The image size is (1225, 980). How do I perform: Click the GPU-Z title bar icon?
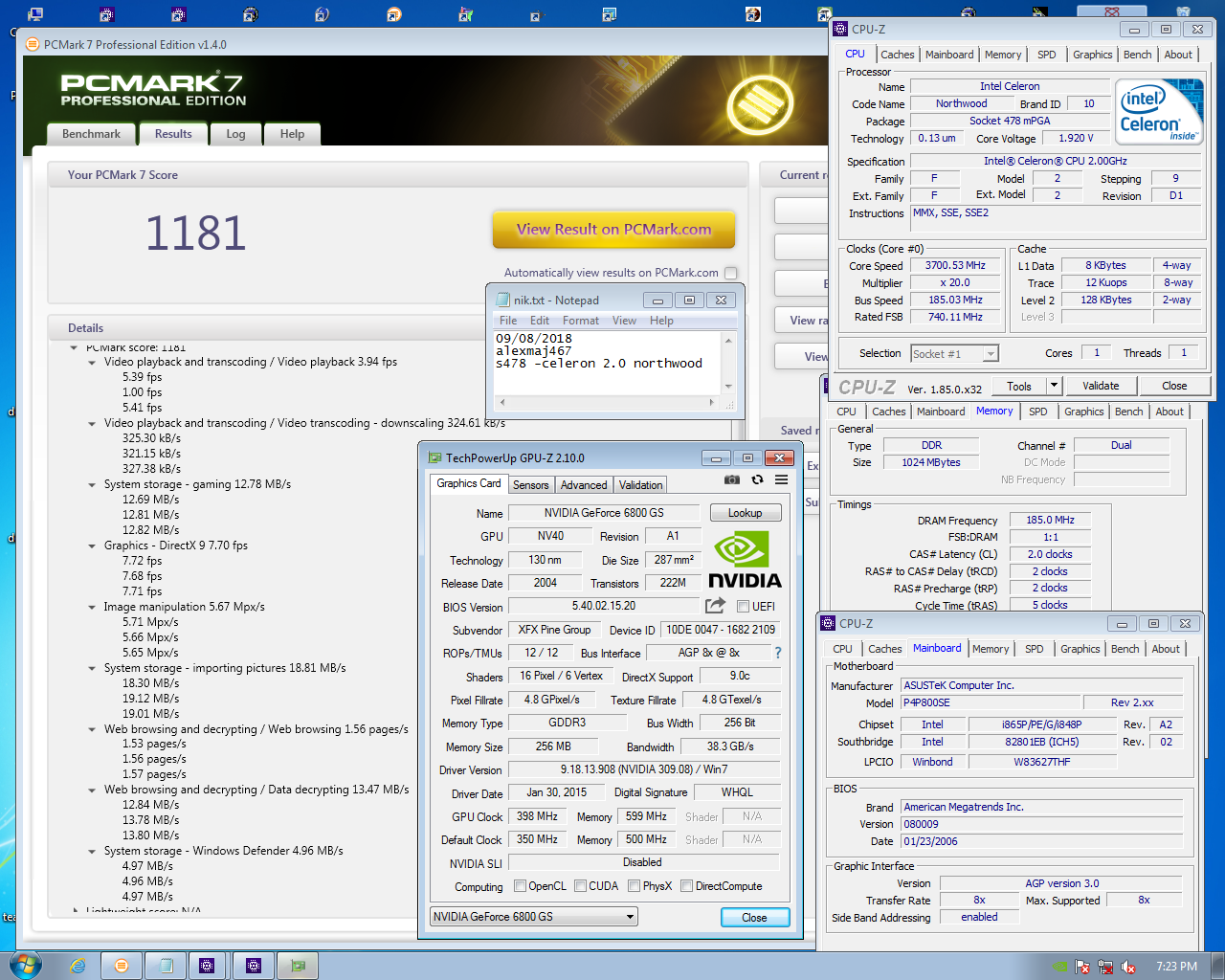tap(434, 457)
